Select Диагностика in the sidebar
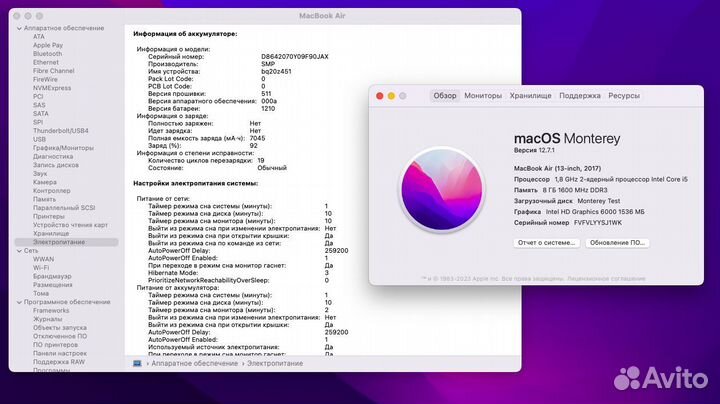 (x=53, y=157)
